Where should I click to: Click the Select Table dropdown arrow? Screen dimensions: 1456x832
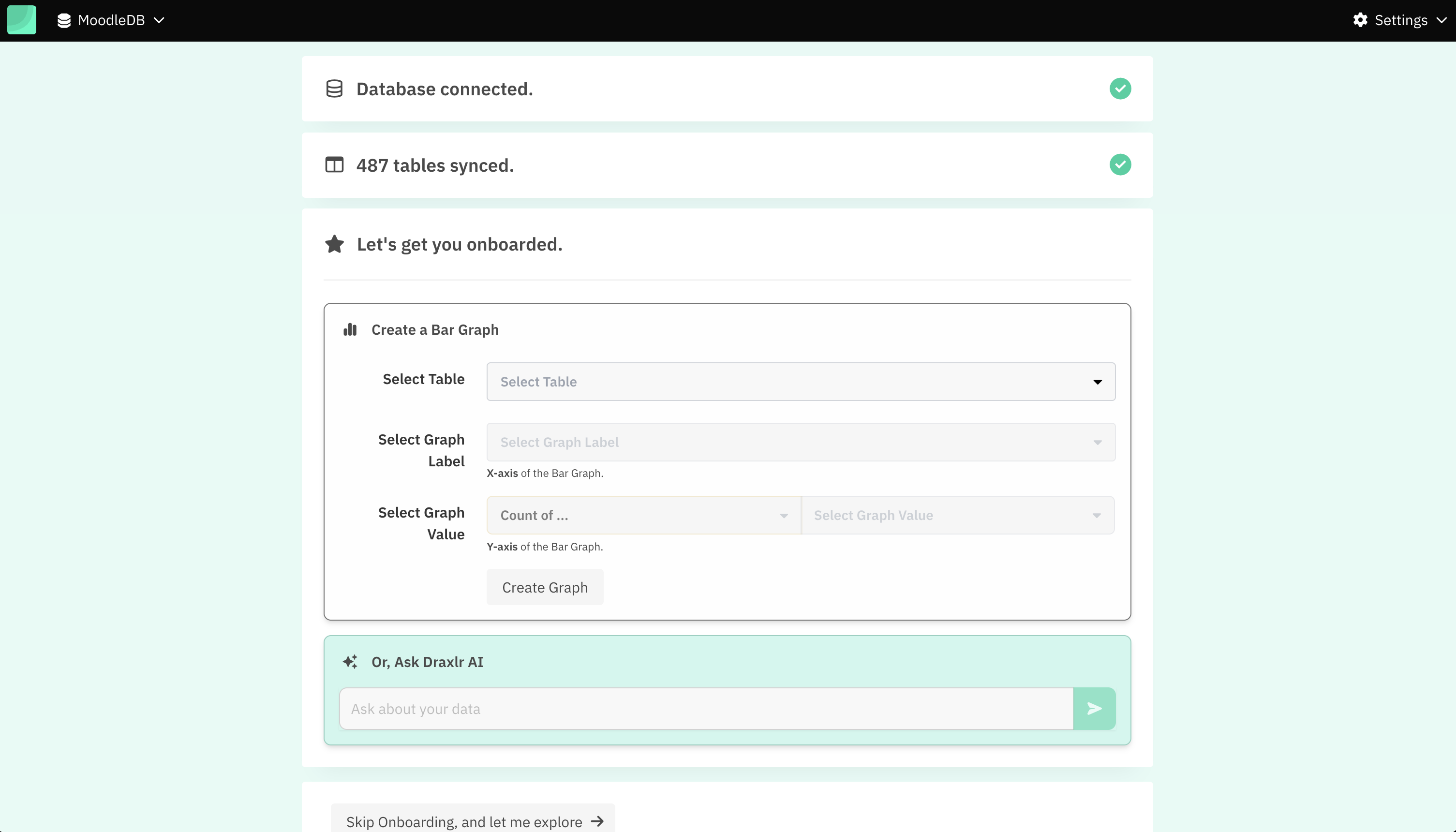pos(1097,382)
